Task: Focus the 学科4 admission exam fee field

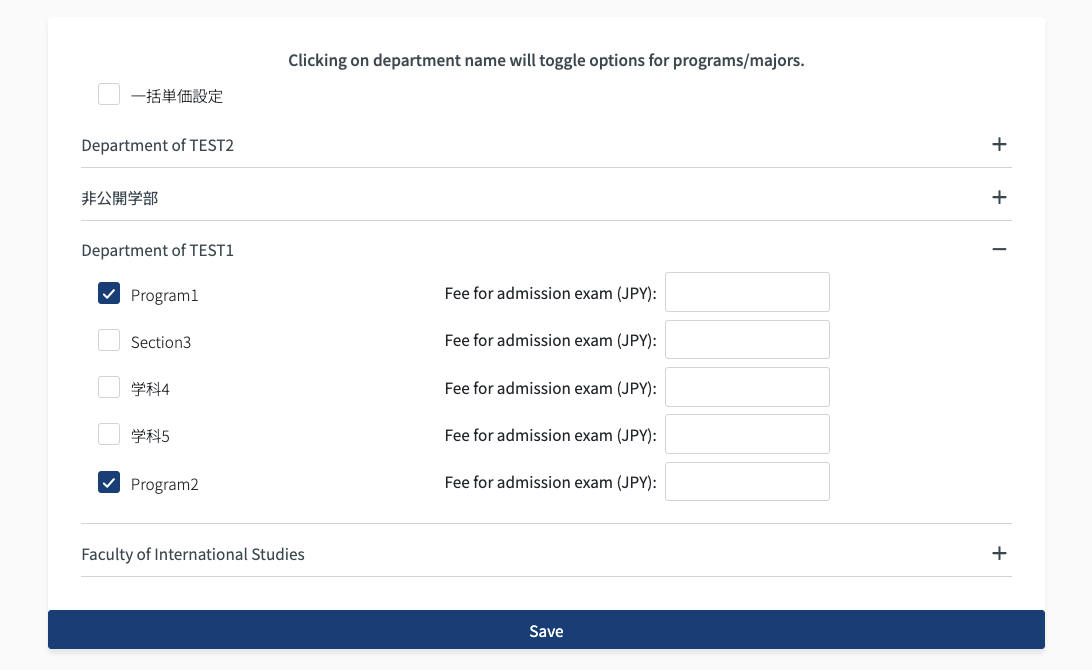Action: [747, 387]
